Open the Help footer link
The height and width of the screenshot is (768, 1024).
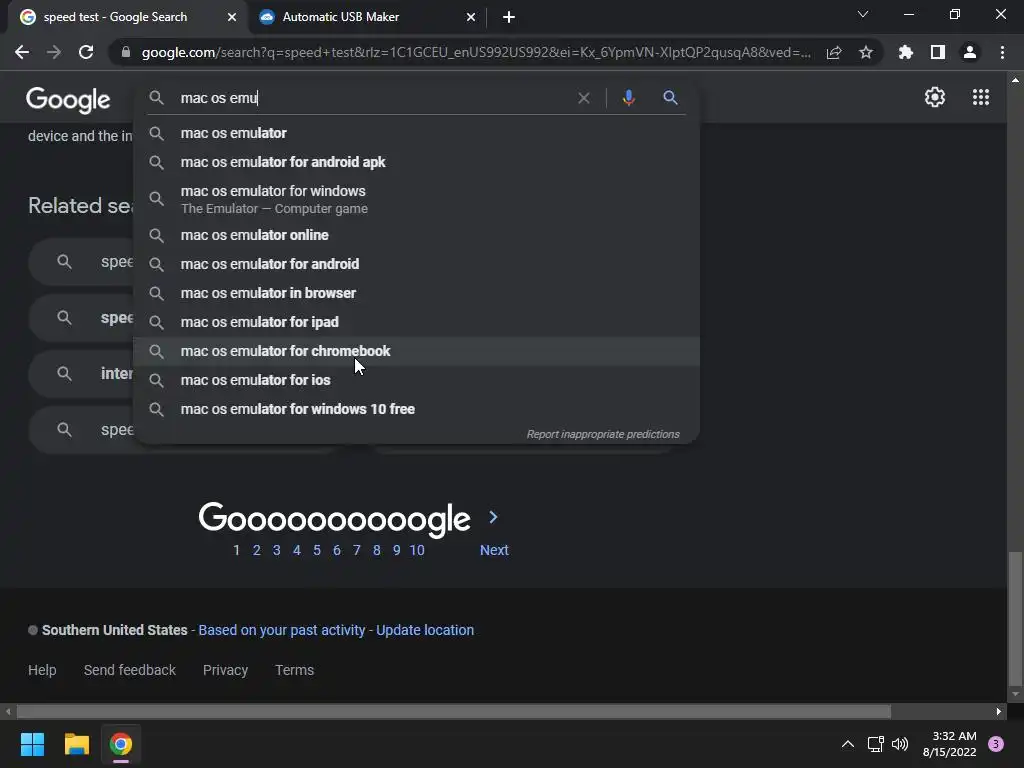click(42, 670)
